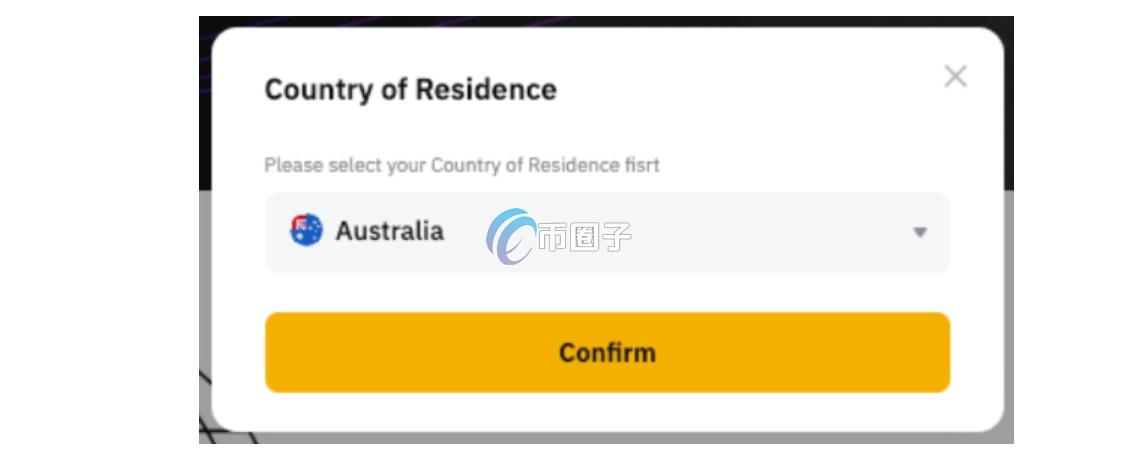Click the misspelled word "fisrt" in hint

tap(641, 165)
